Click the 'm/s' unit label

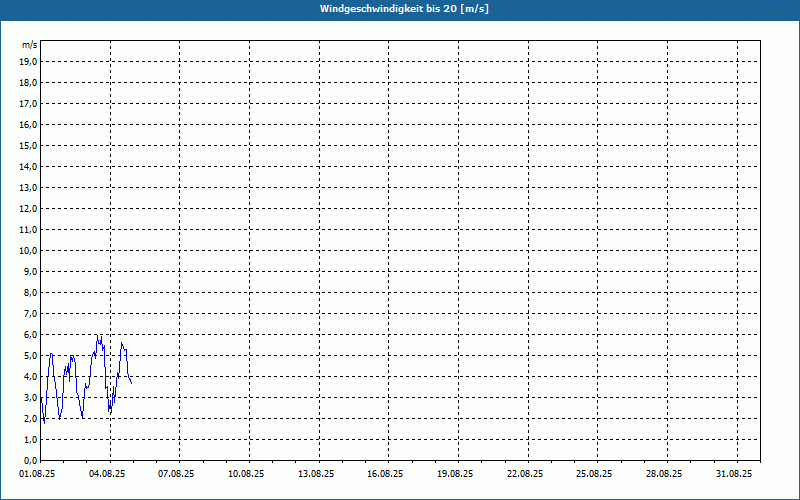coord(29,45)
